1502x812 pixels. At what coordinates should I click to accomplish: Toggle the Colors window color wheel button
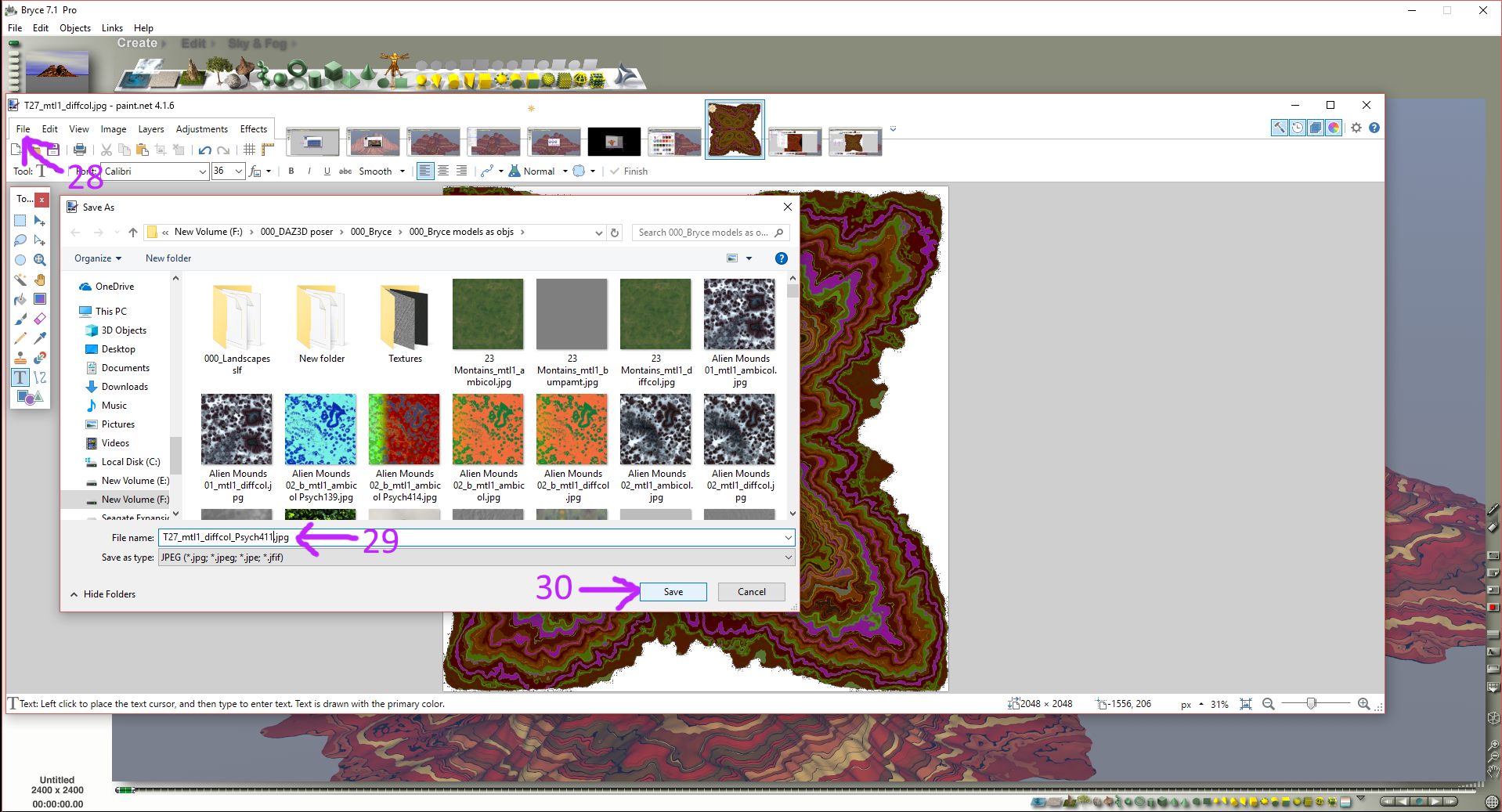(1334, 128)
